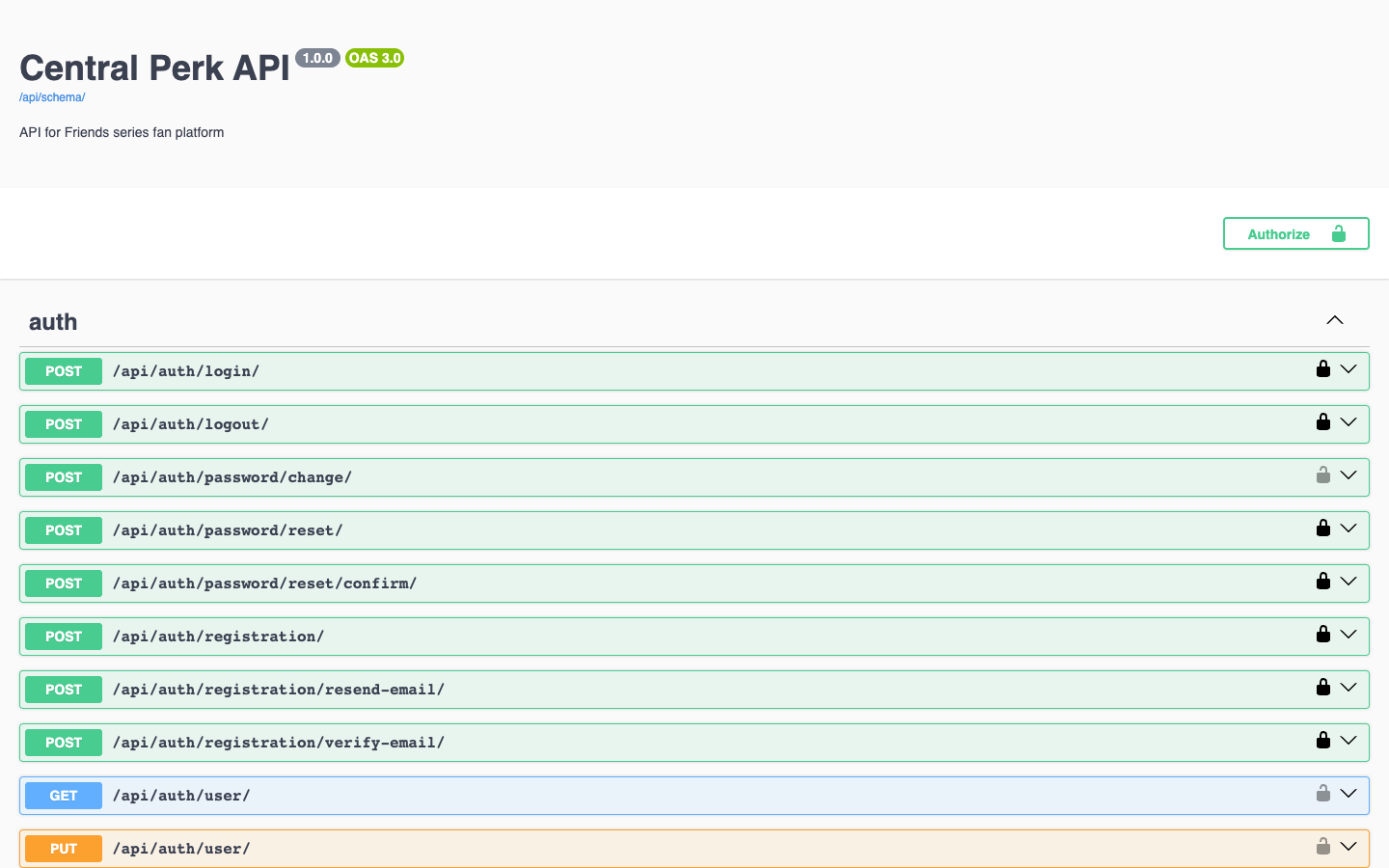Click the lock icon on /api/auth/logout/ row
This screenshot has height=868, width=1389.
(x=1323, y=421)
